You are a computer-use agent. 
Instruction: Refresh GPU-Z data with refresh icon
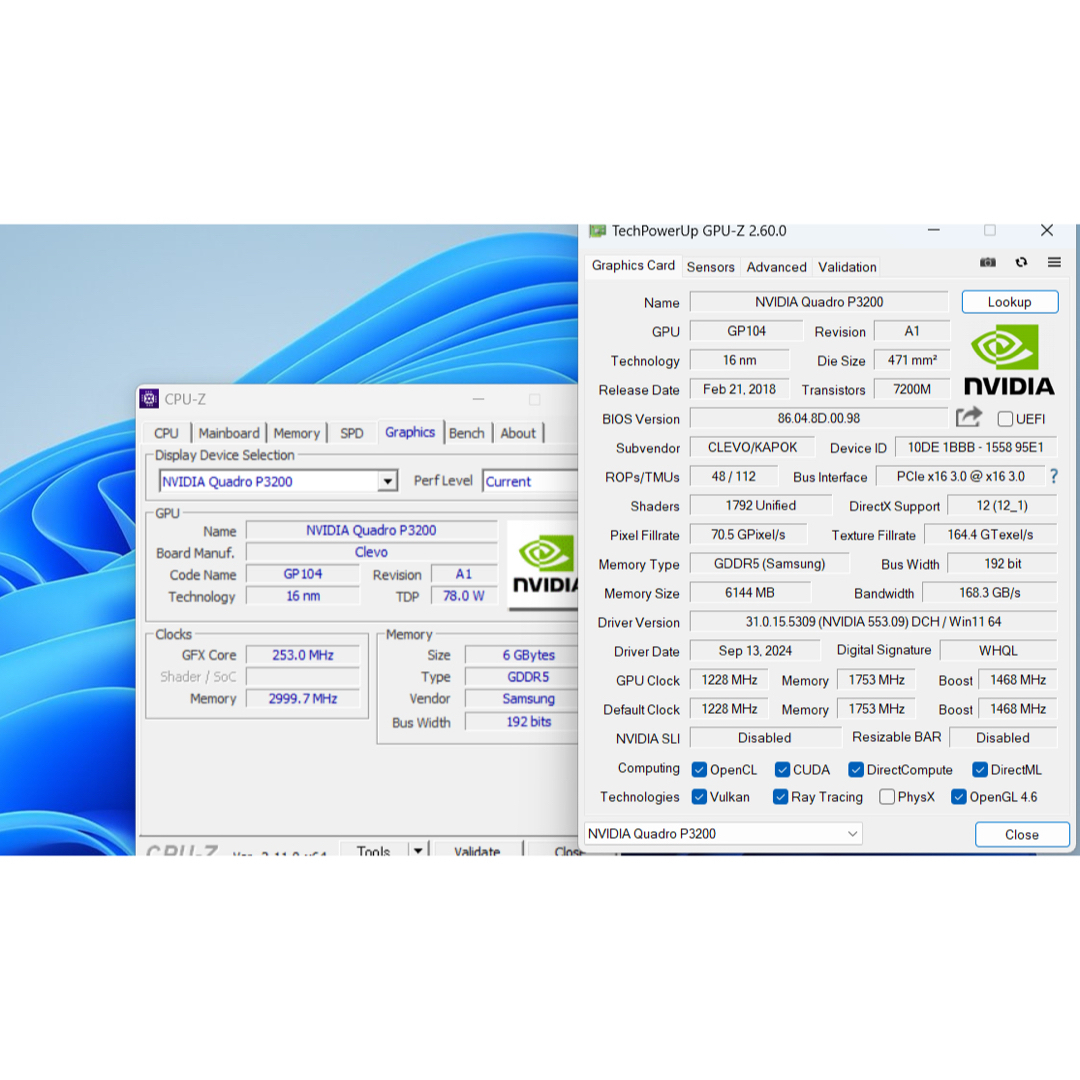tap(1021, 262)
